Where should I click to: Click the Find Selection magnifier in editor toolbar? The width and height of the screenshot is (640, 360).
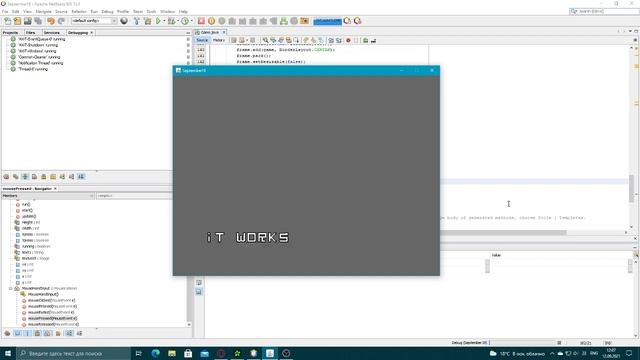tap(265, 40)
